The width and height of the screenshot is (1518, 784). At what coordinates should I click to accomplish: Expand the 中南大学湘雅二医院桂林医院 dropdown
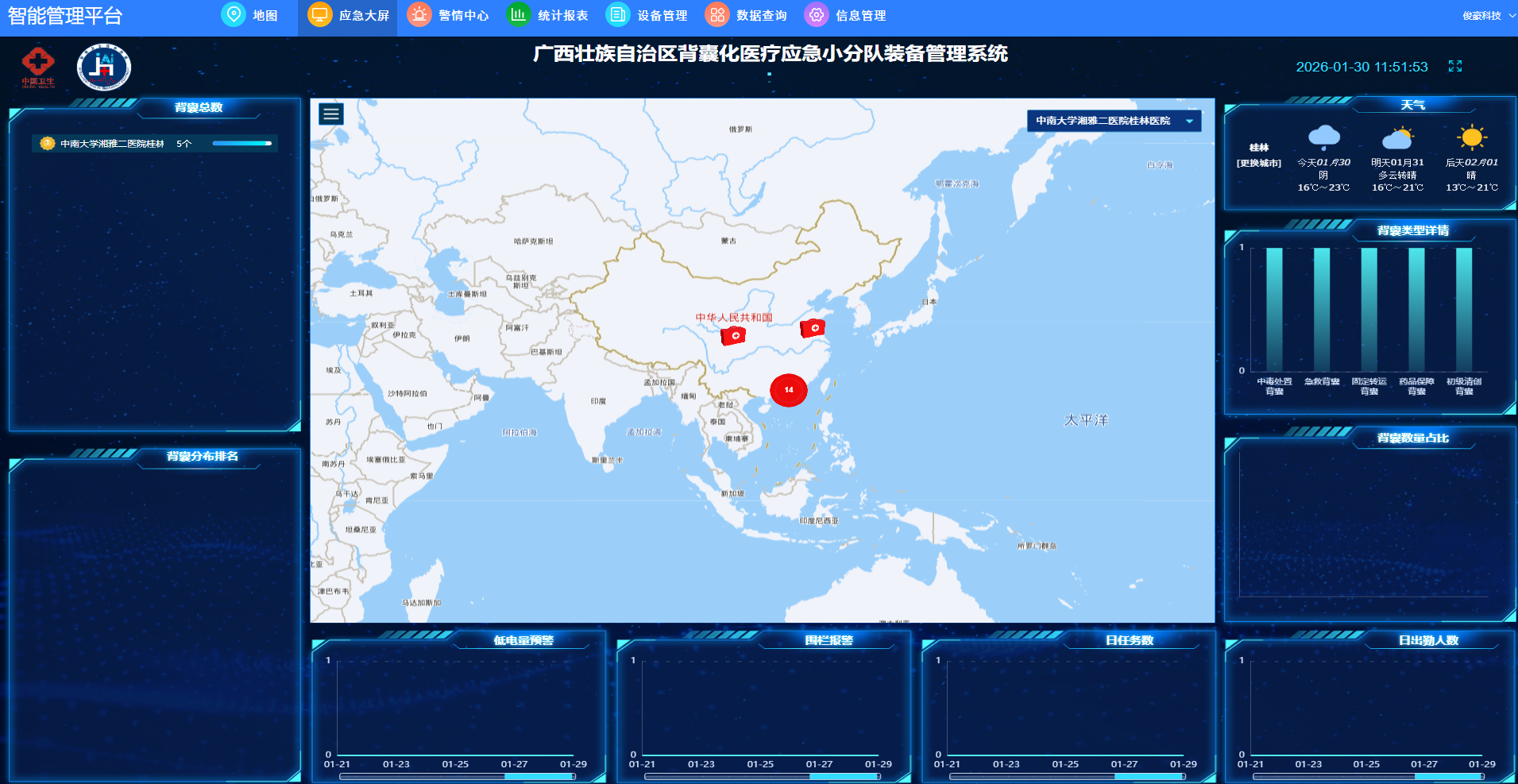(1114, 121)
